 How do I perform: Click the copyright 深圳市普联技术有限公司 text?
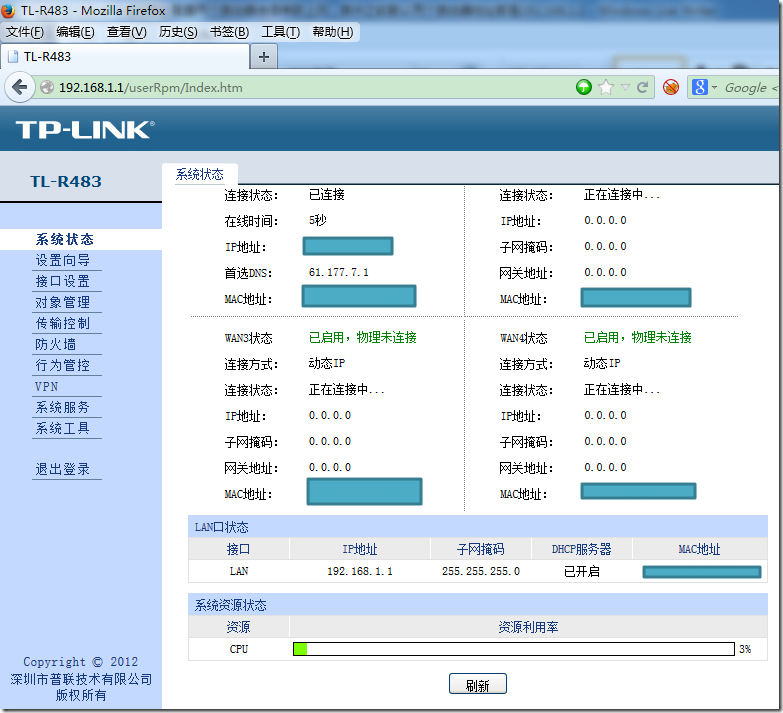(81, 679)
